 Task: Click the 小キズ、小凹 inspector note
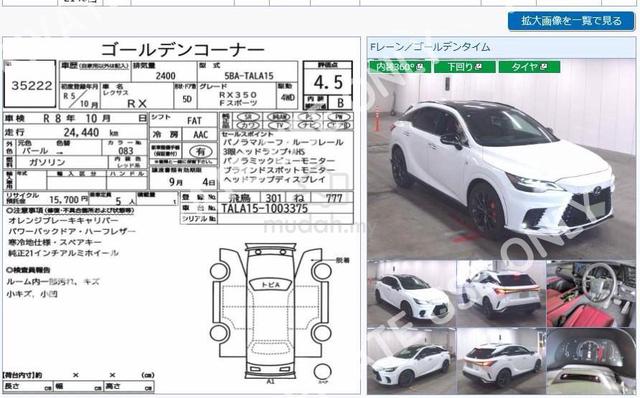[32, 294]
